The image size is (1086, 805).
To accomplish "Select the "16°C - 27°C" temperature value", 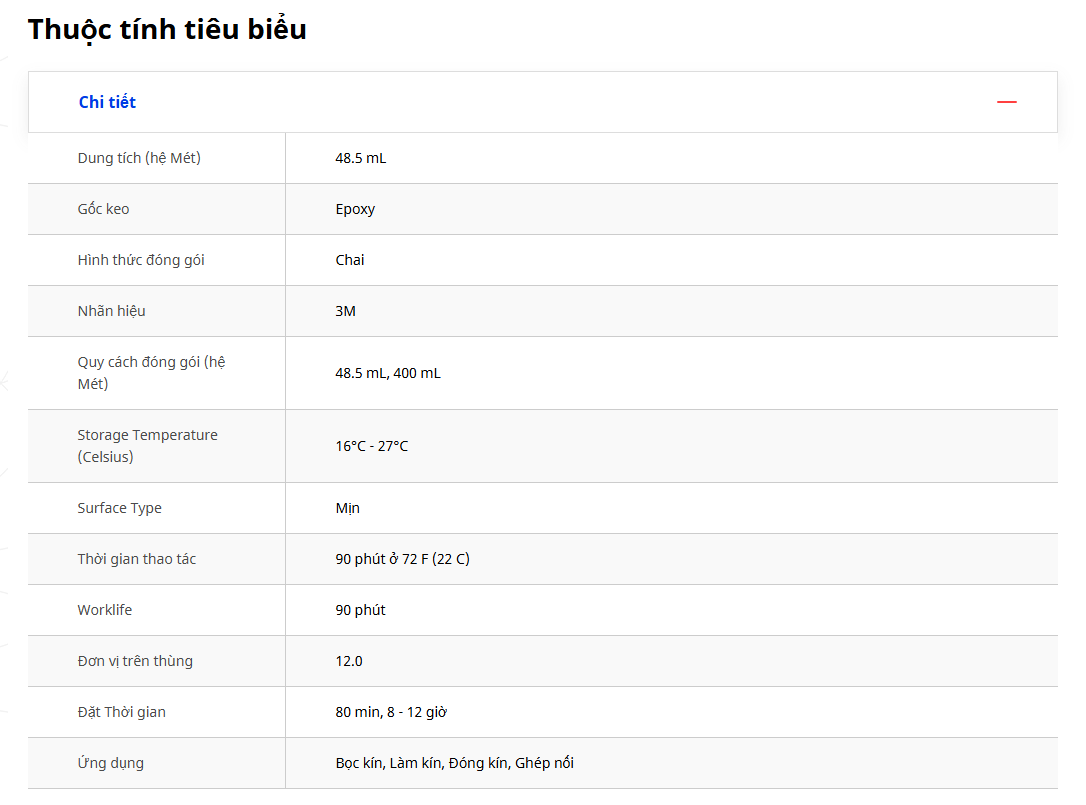I will click(372, 446).
